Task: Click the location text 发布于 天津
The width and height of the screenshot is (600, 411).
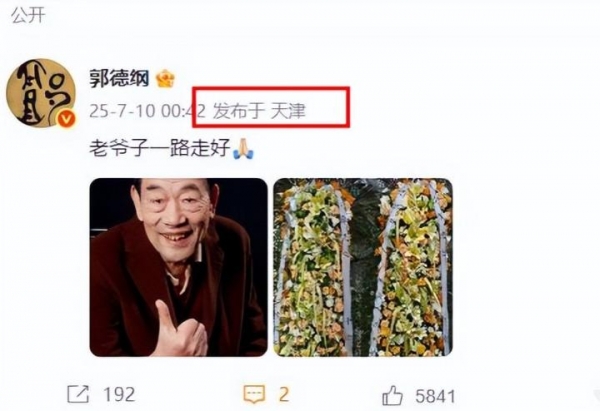Action: pyautogui.click(x=259, y=111)
